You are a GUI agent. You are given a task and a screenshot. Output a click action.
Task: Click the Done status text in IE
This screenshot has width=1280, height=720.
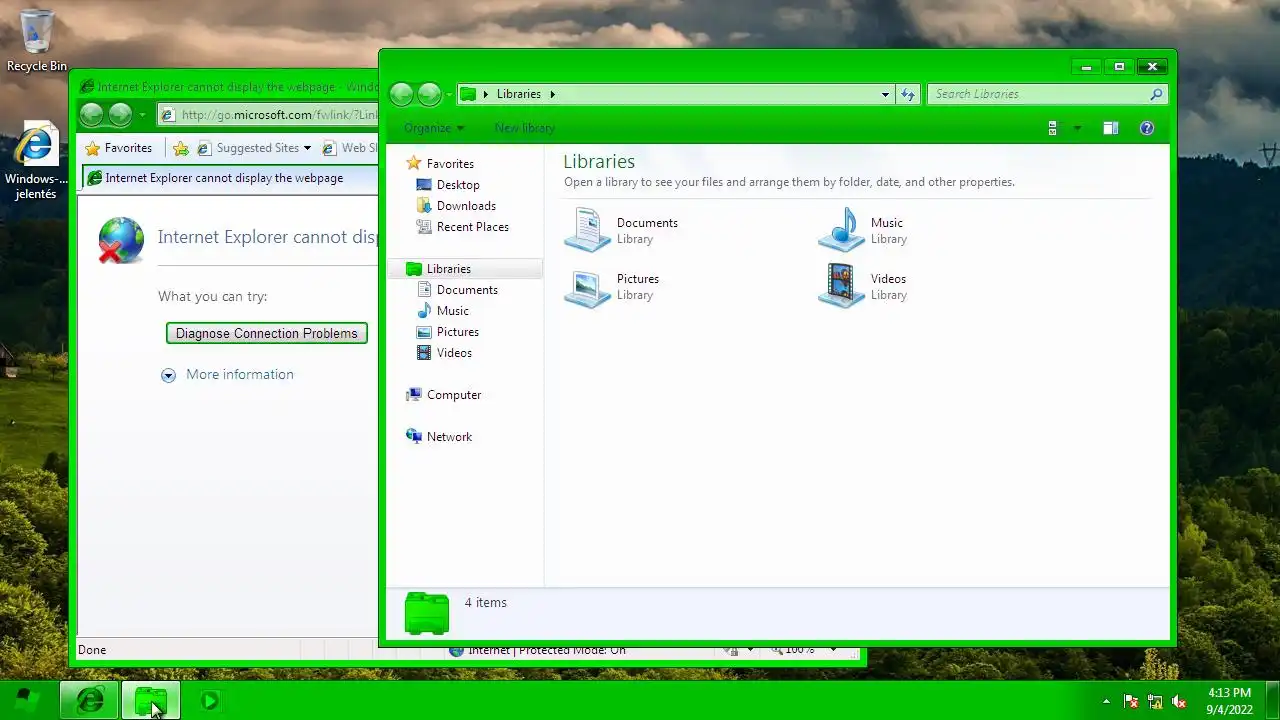click(92, 650)
